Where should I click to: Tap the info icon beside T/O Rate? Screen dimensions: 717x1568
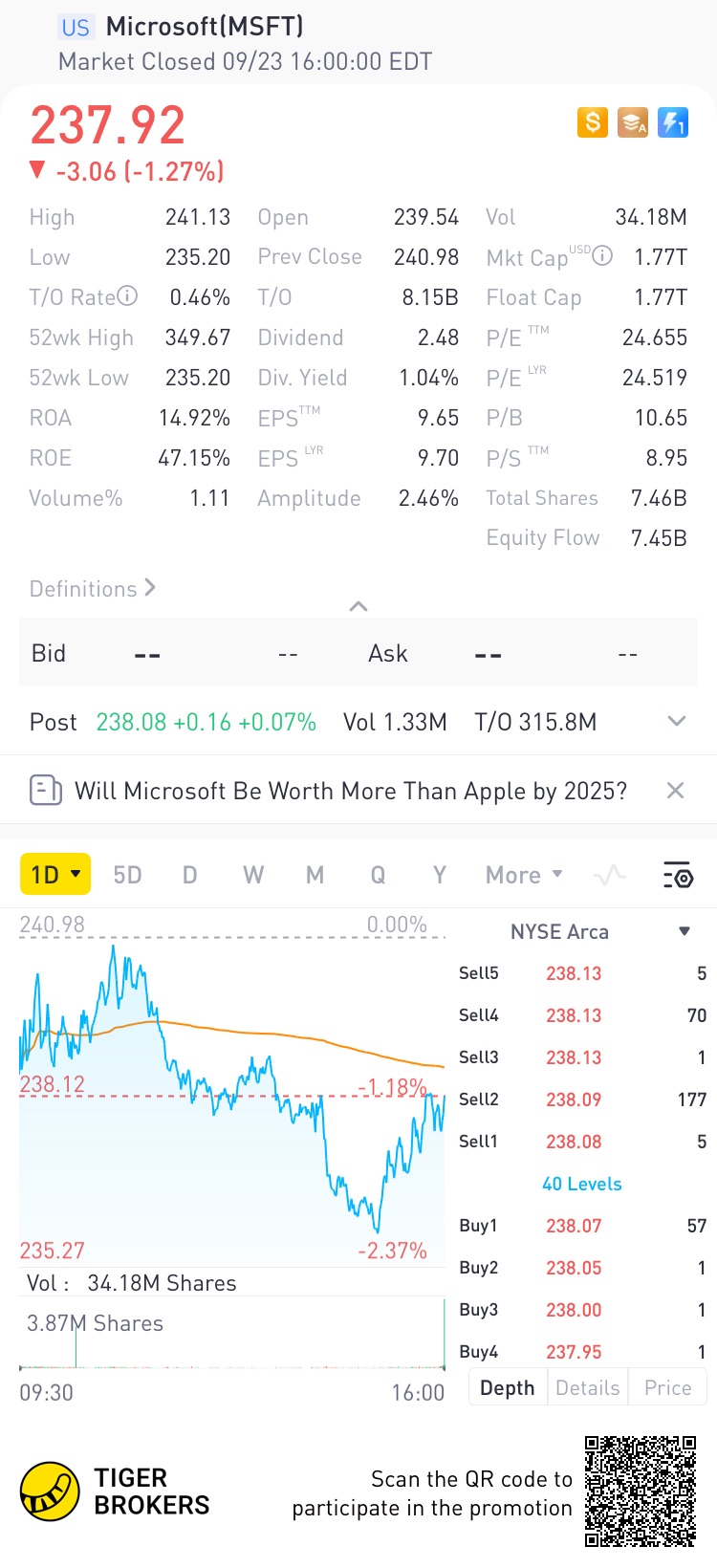[x=127, y=296]
